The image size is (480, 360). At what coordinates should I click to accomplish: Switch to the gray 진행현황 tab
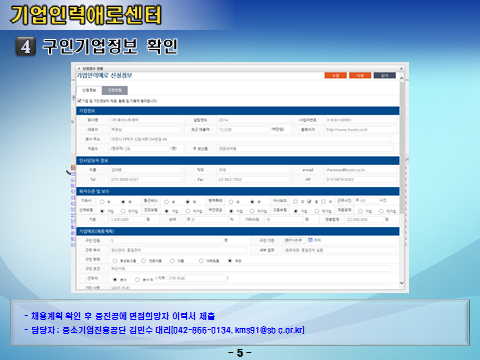(x=115, y=90)
